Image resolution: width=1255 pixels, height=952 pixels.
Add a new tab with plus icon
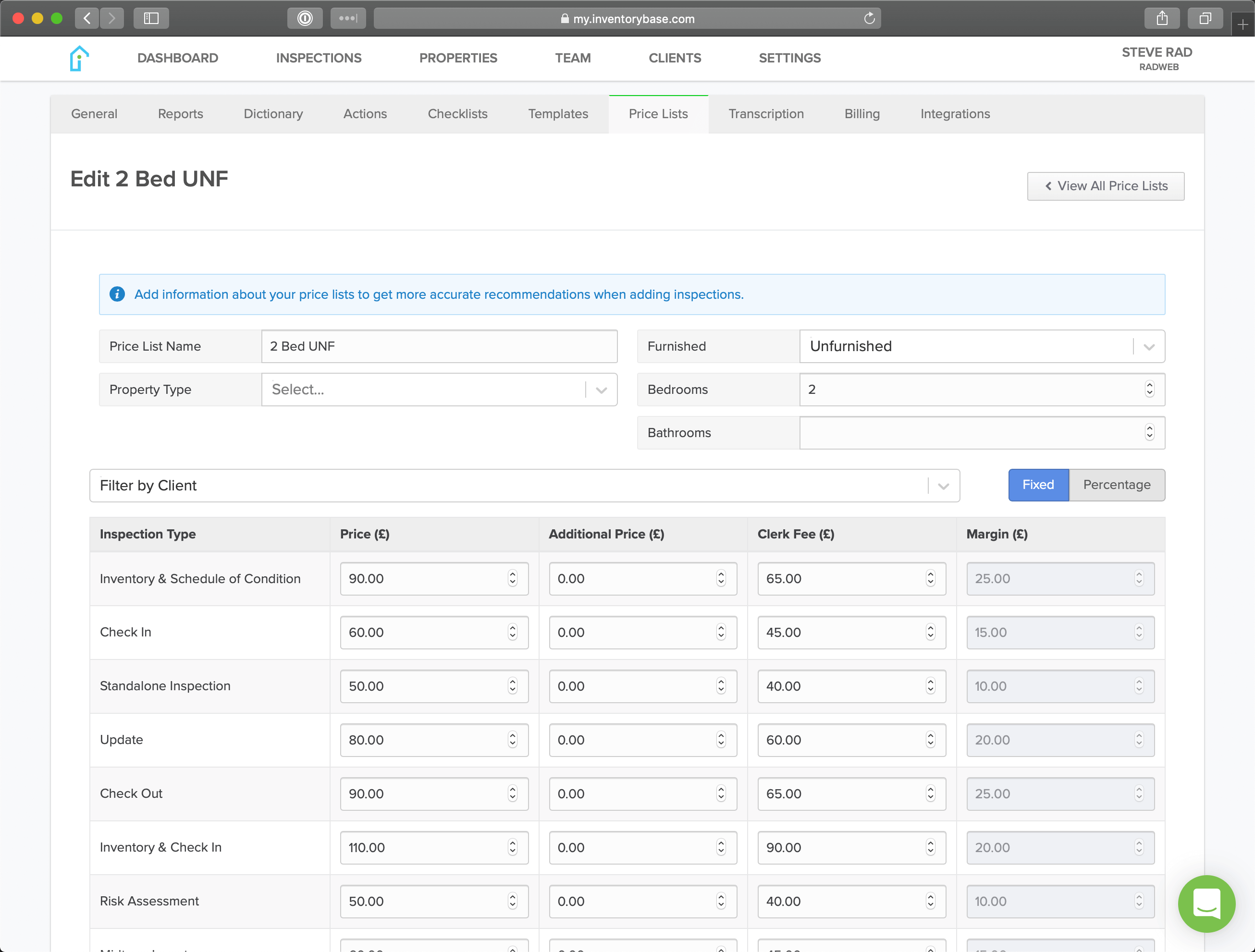point(1243,24)
